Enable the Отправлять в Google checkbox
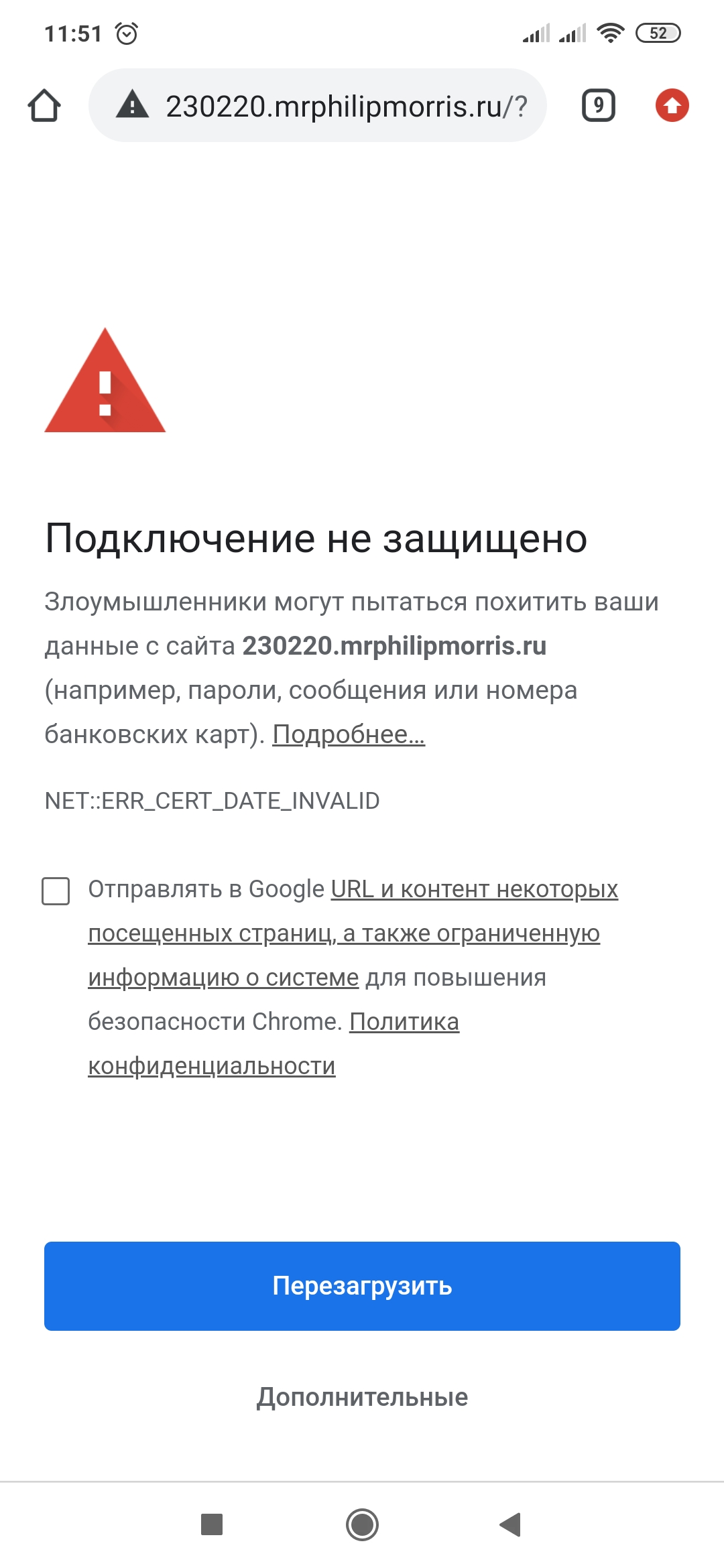This screenshot has height=1568, width=724. click(x=56, y=891)
